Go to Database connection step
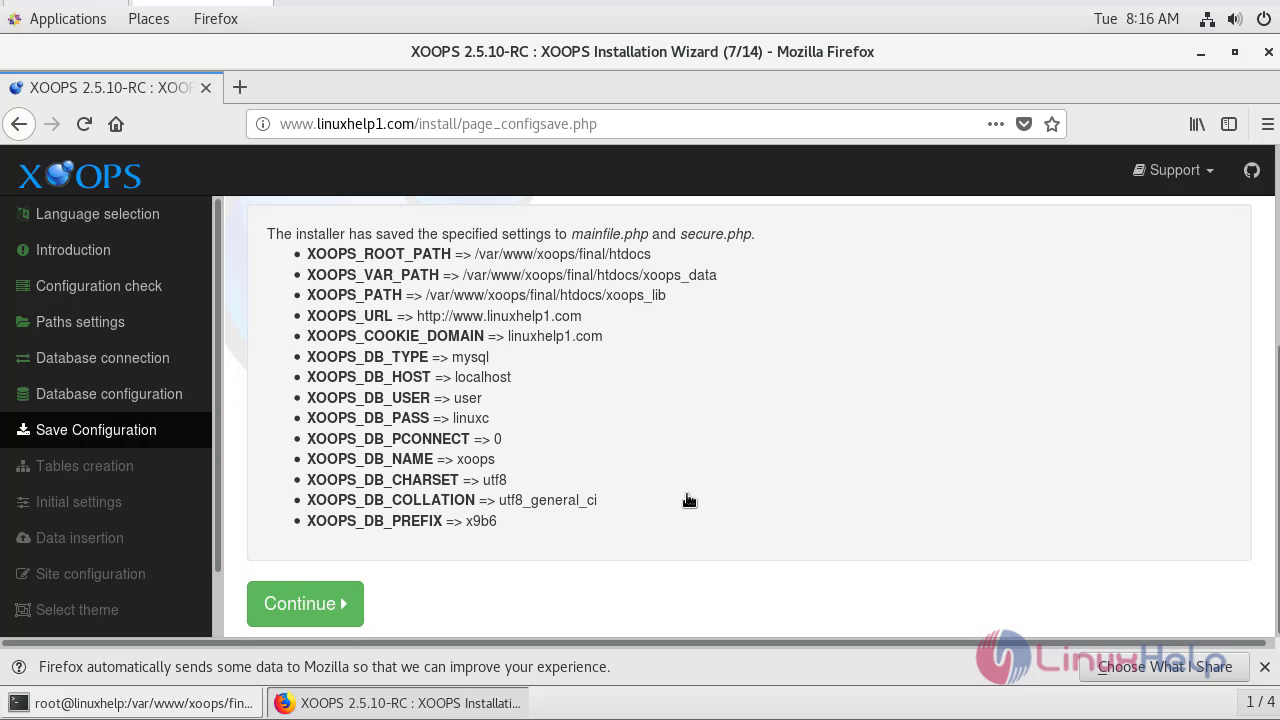The height and width of the screenshot is (720, 1280). pos(102,358)
